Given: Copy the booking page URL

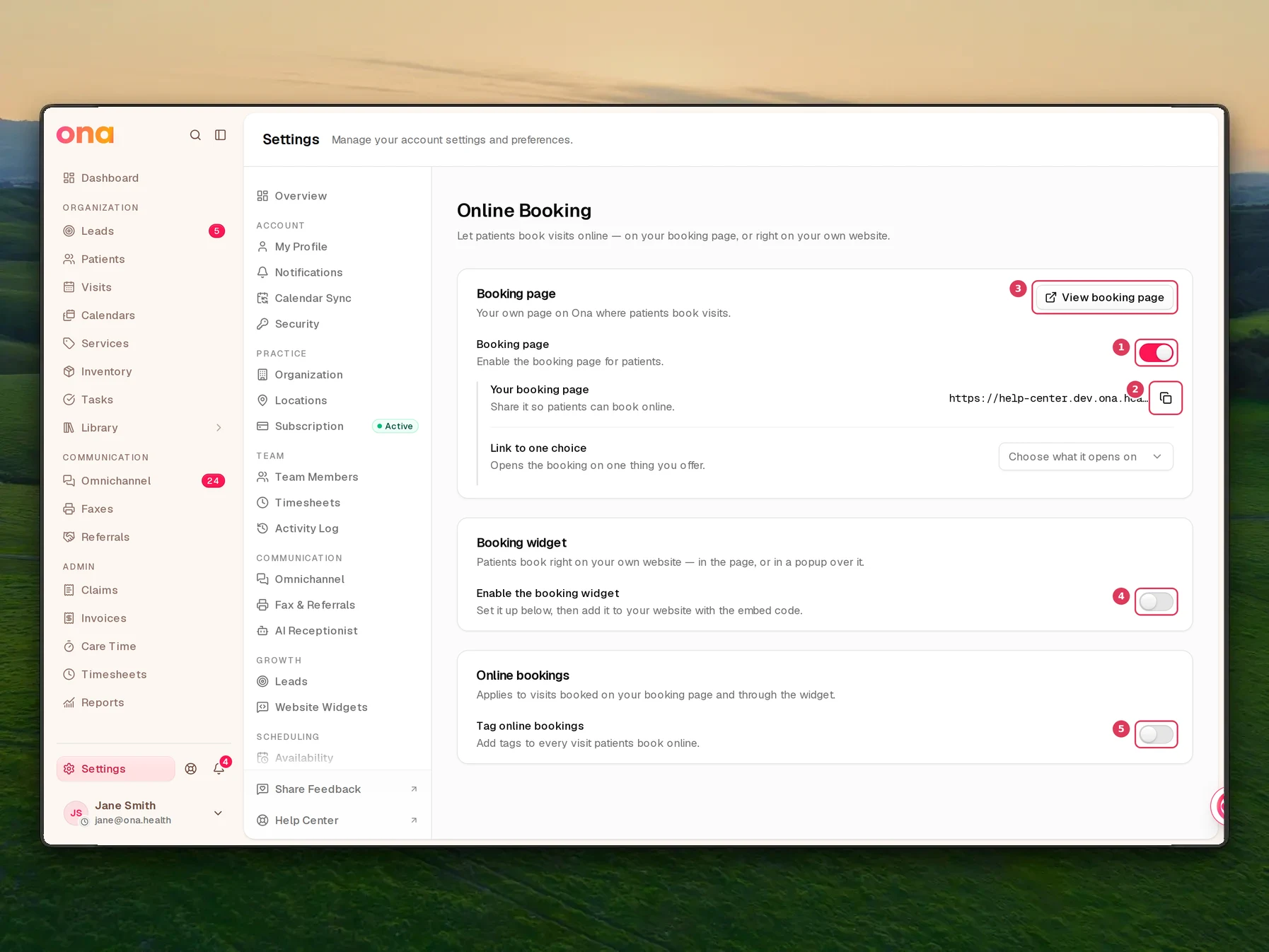Looking at the screenshot, I should click(x=1166, y=398).
